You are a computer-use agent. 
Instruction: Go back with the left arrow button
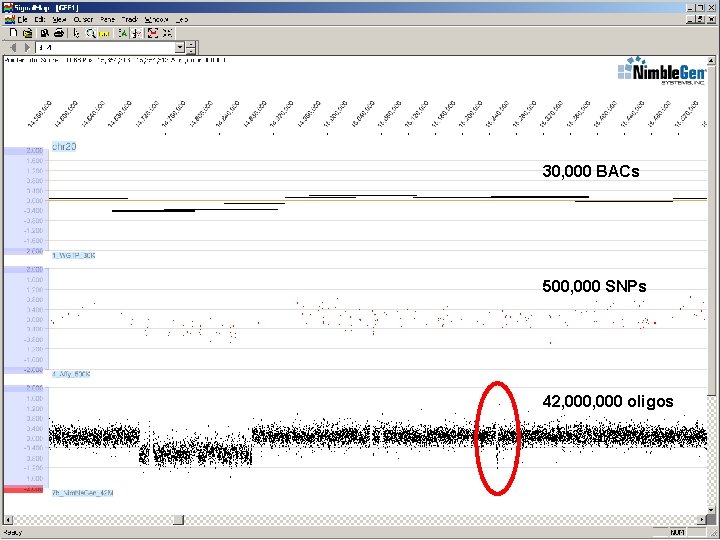point(13,47)
